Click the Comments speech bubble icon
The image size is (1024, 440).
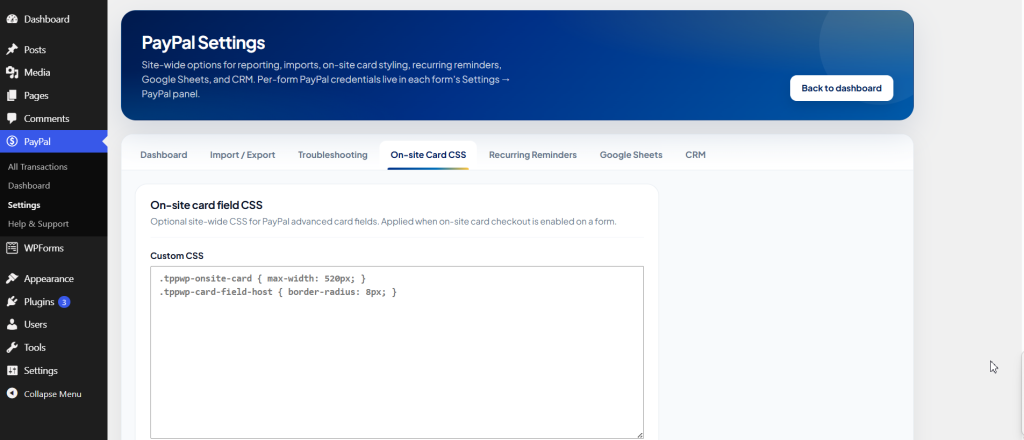pyautogui.click(x=12, y=119)
